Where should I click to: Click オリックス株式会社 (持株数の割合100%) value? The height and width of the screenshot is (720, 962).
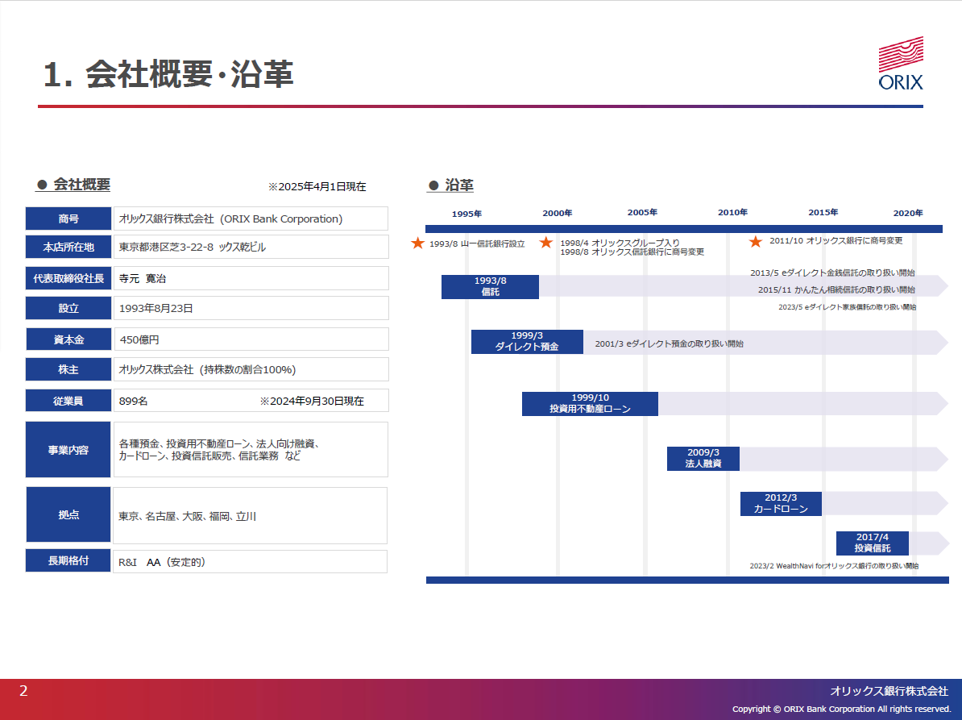207,370
